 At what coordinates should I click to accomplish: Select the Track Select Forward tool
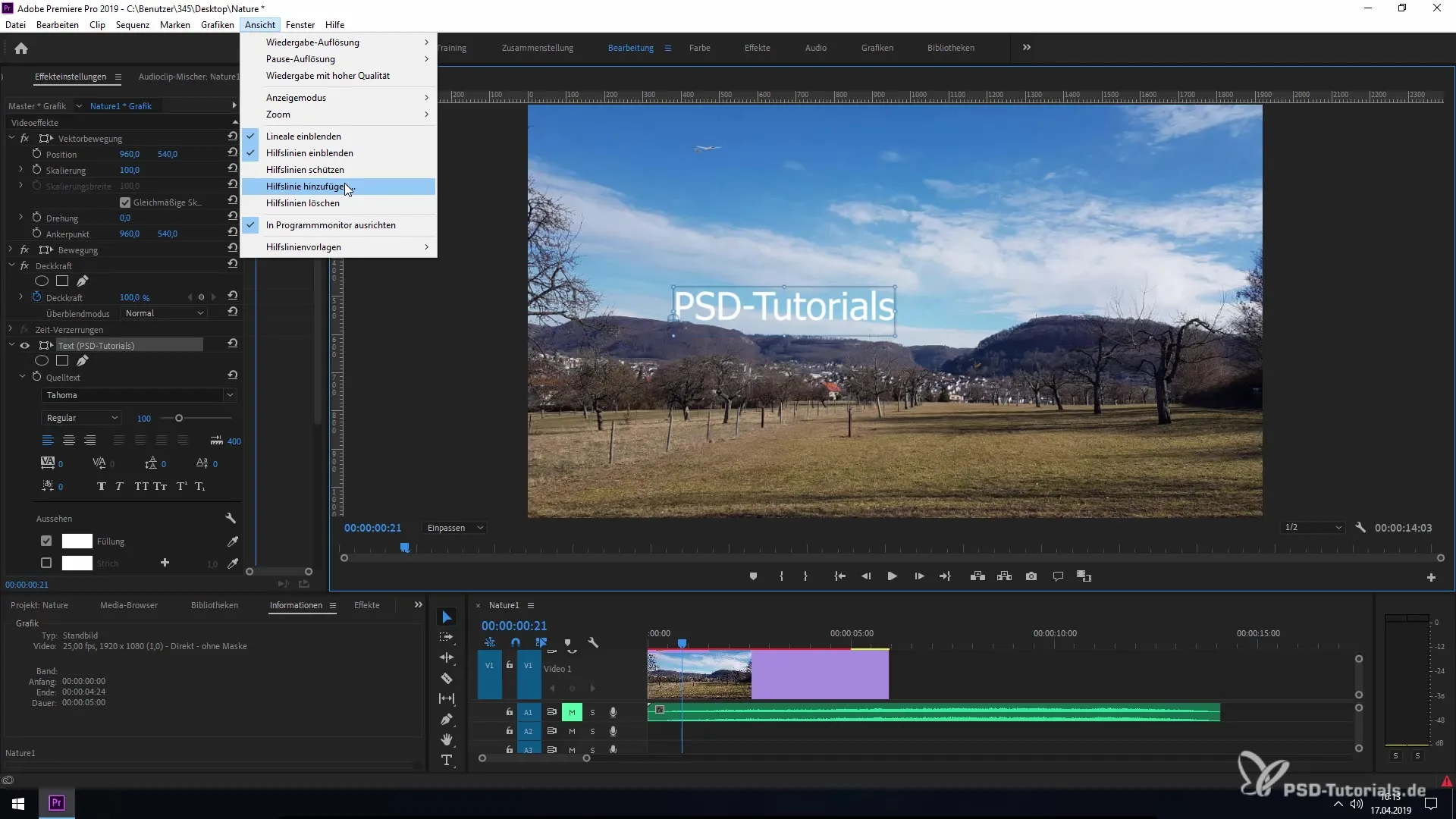[x=447, y=637]
